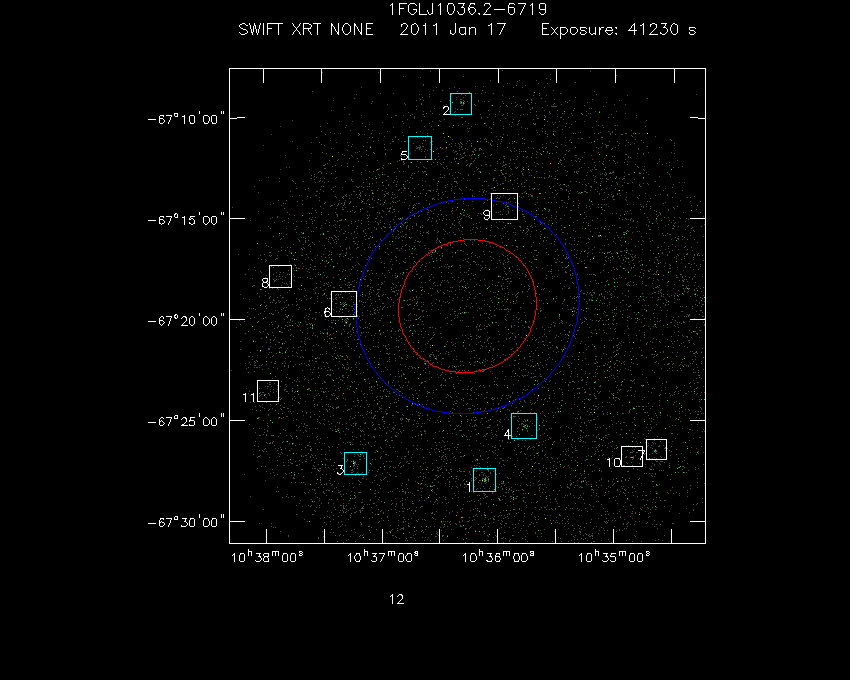Image resolution: width=850 pixels, height=680 pixels.
Task: Click the right ascension label 10h38m00s
Action: click(267, 557)
